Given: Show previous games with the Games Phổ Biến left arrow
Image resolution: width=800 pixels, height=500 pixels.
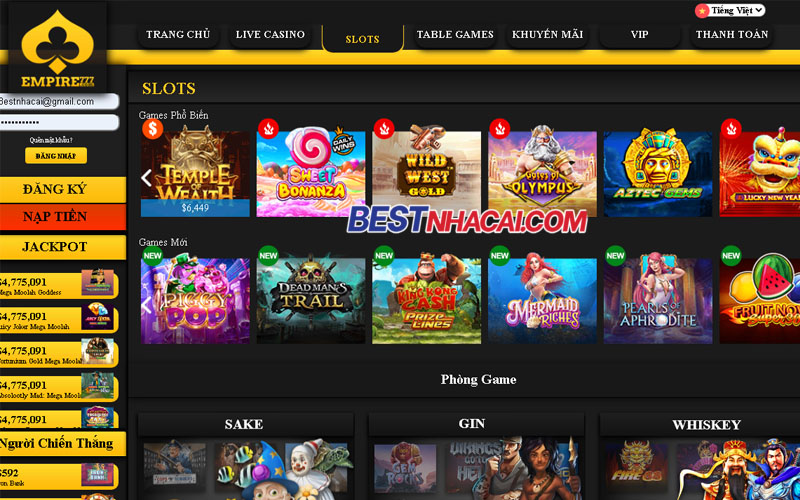Looking at the screenshot, I should click(x=146, y=178).
